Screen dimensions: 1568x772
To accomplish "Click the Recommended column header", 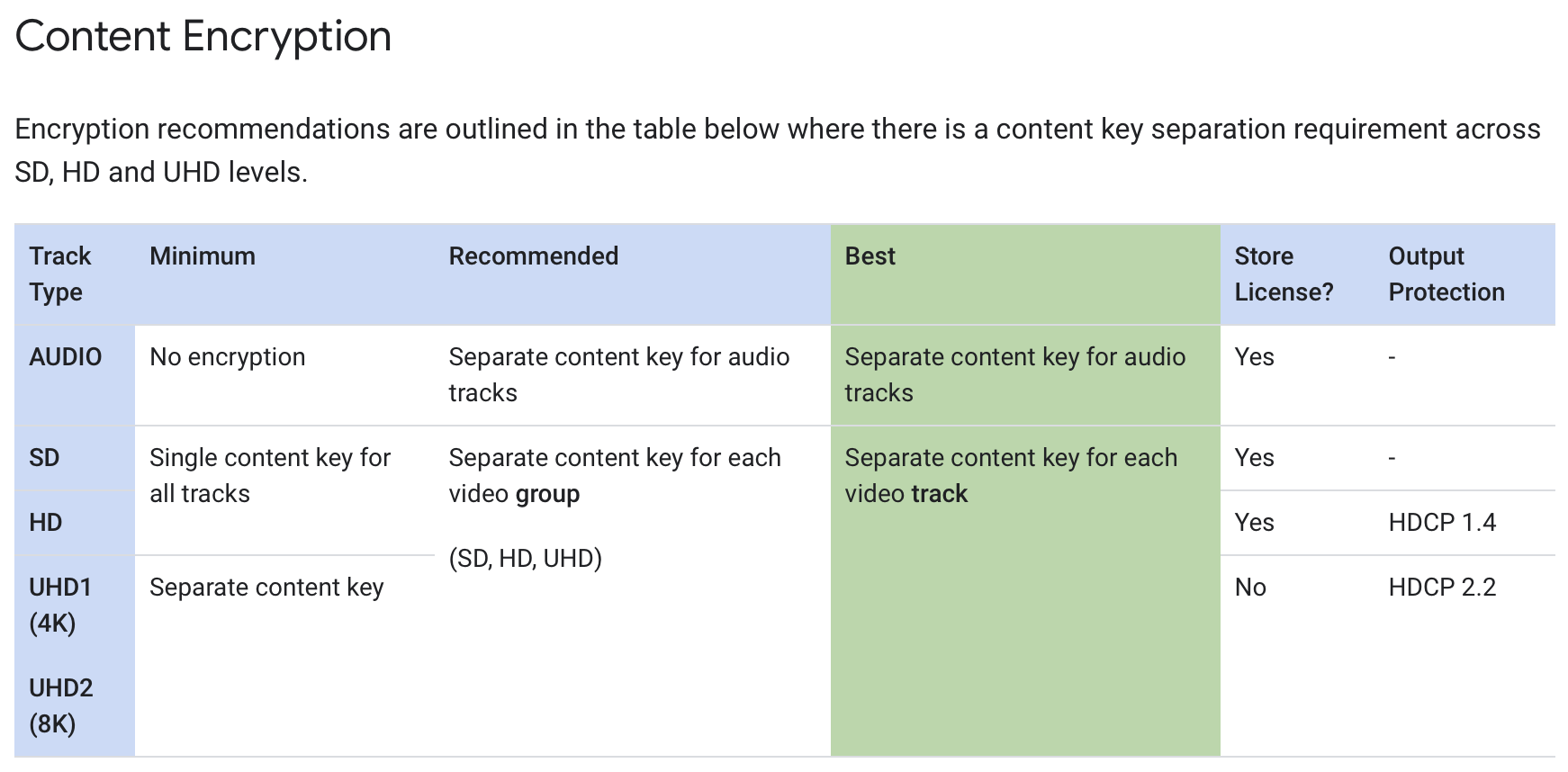I will click(x=533, y=256).
